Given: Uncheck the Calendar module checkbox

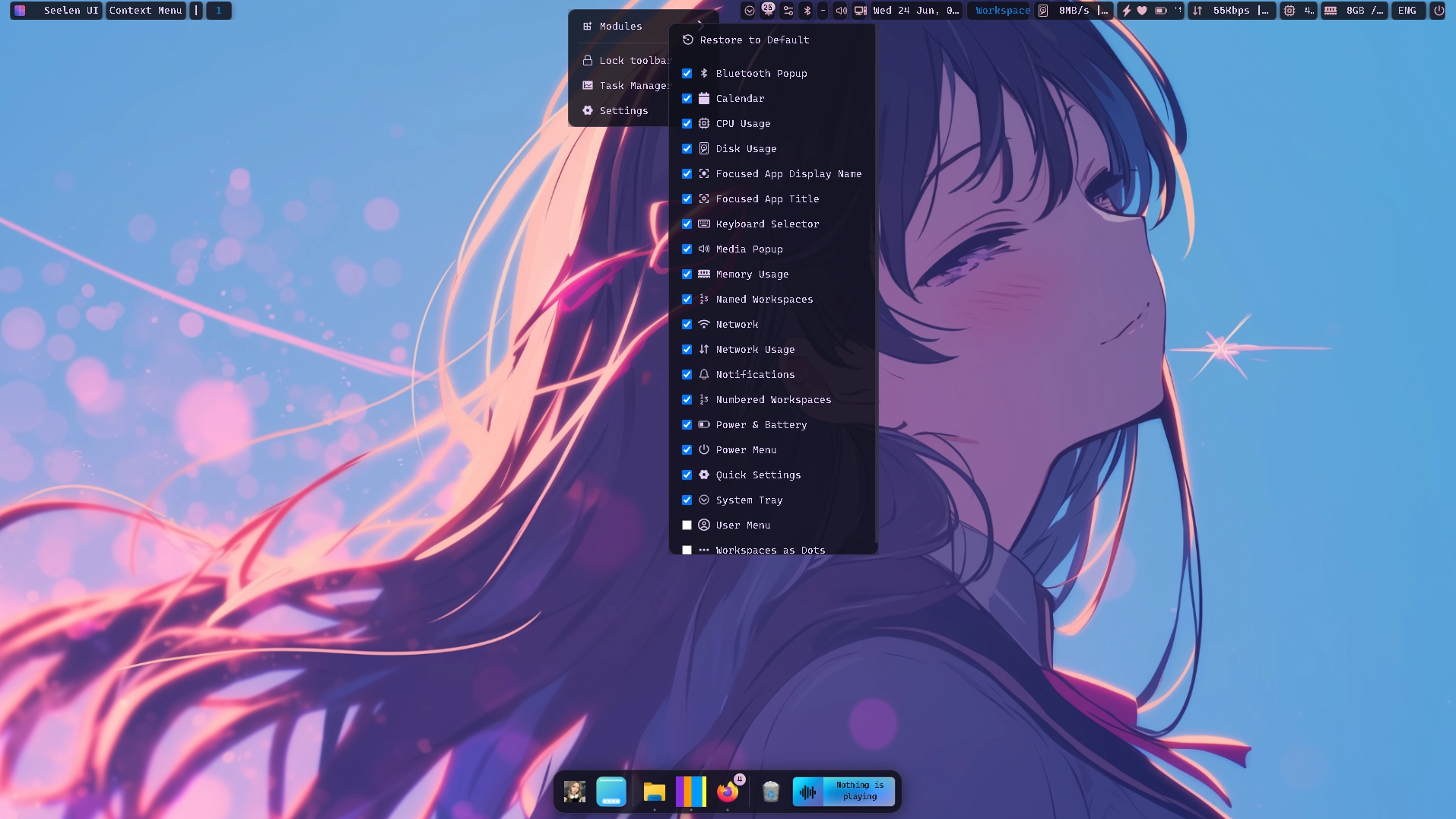Looking at the screenshot, I should click(687, 98).
